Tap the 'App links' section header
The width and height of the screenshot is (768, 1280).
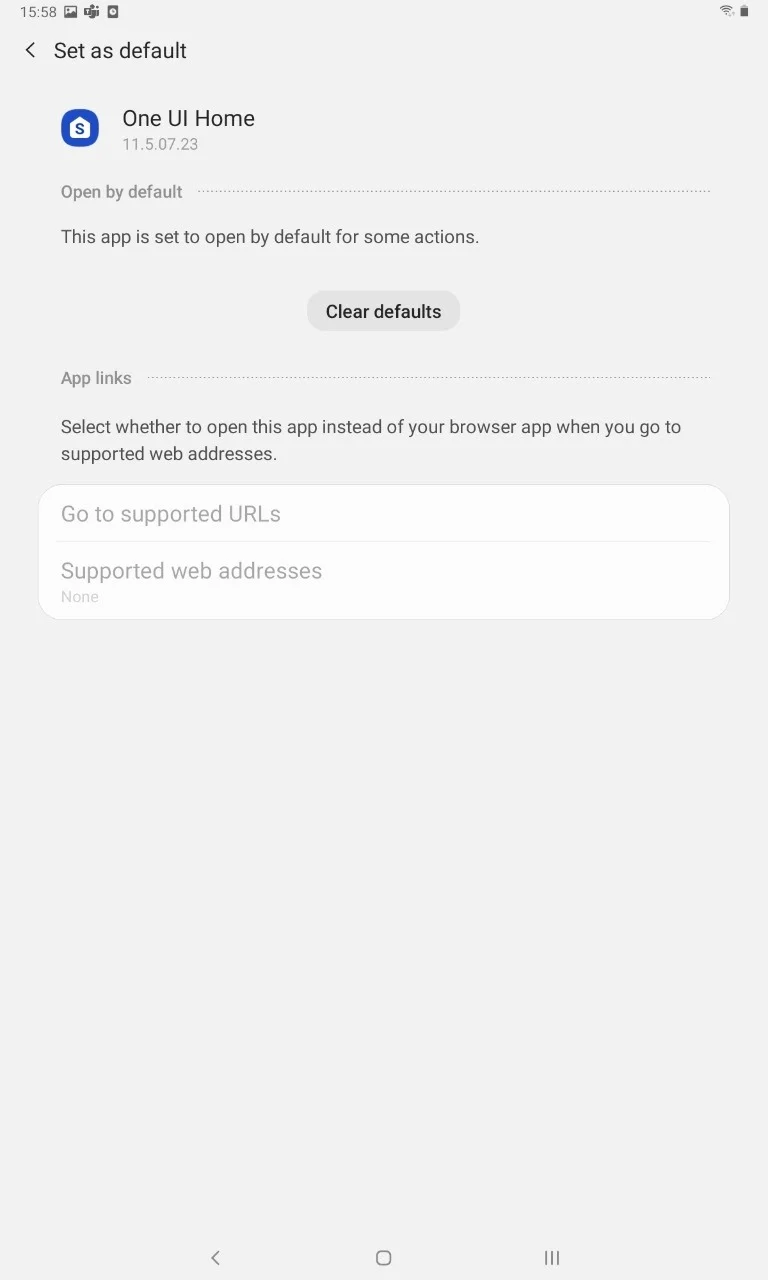96,378
